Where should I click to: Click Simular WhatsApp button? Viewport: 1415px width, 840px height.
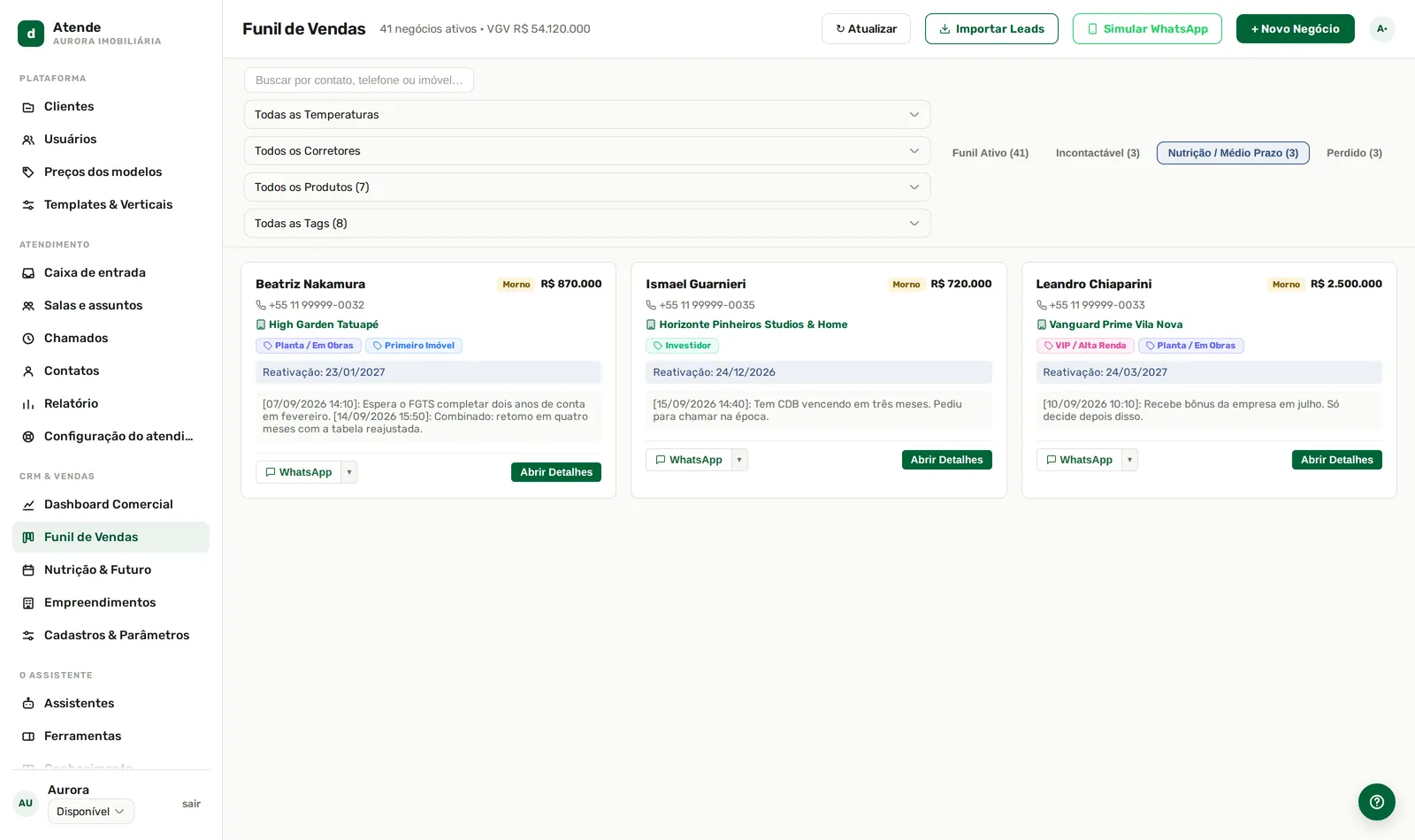click(1147, 29)
